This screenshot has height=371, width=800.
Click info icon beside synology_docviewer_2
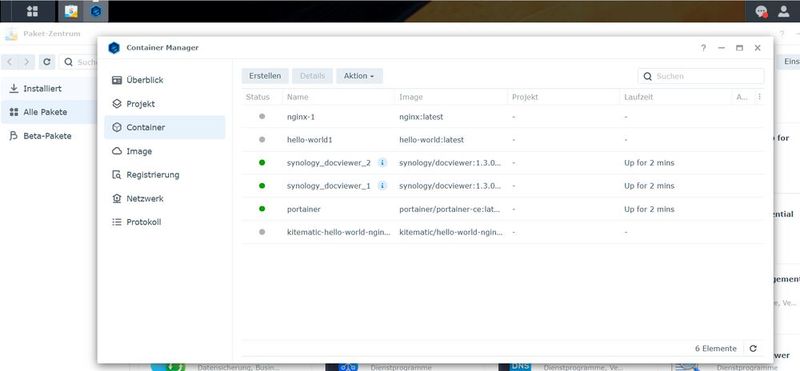(x=382, y=163)
